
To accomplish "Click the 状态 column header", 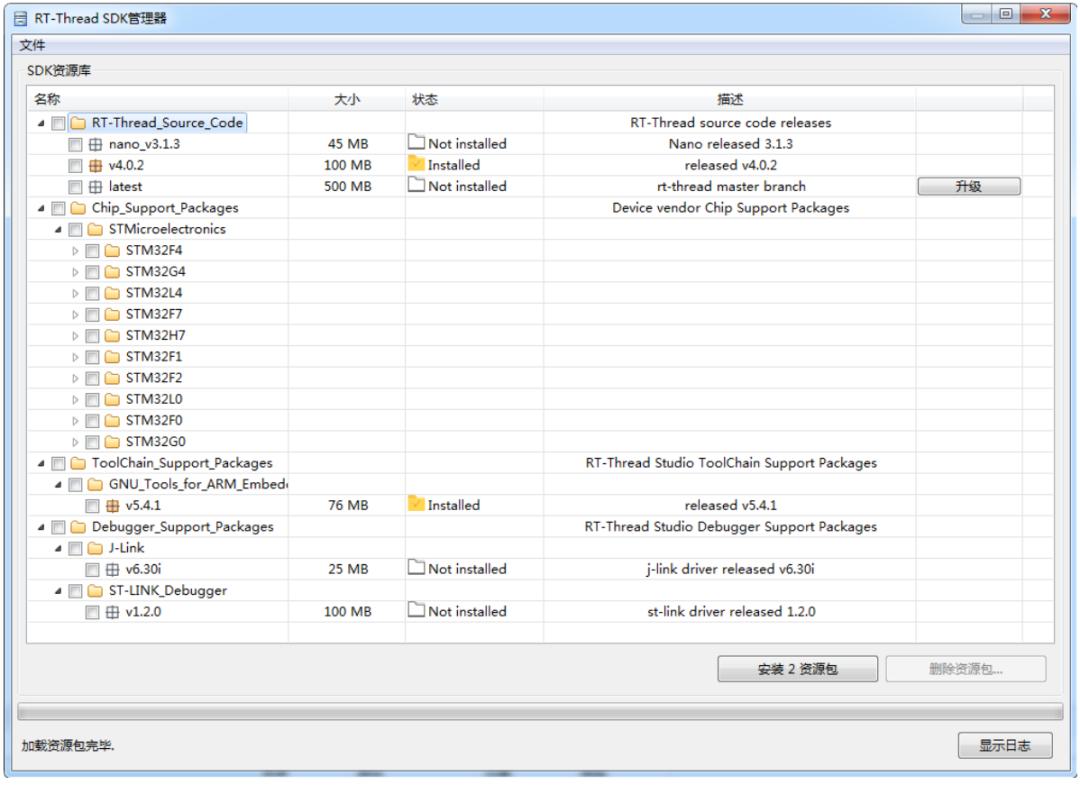I will coord(474,99).
